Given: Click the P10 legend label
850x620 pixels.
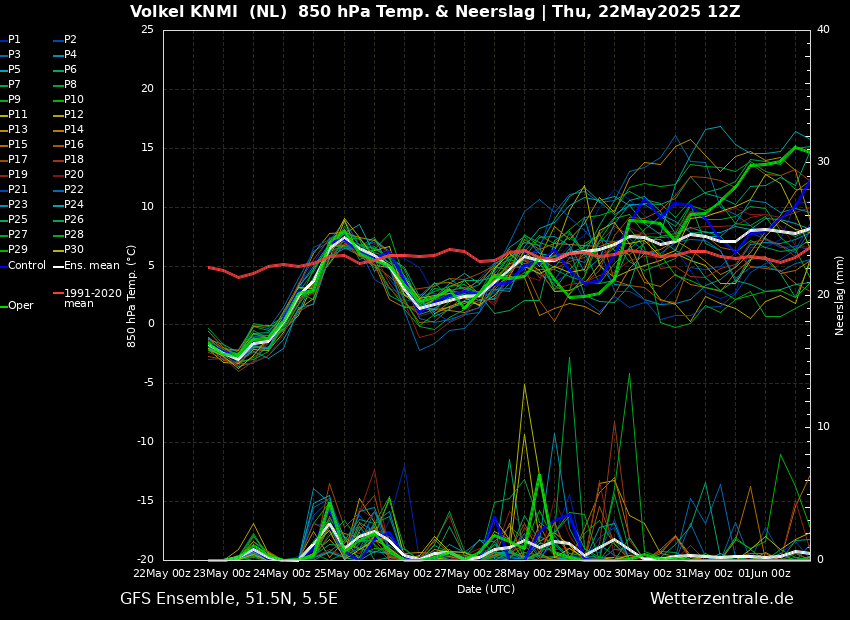Looking at the screenshot, I should pos(74,100).
